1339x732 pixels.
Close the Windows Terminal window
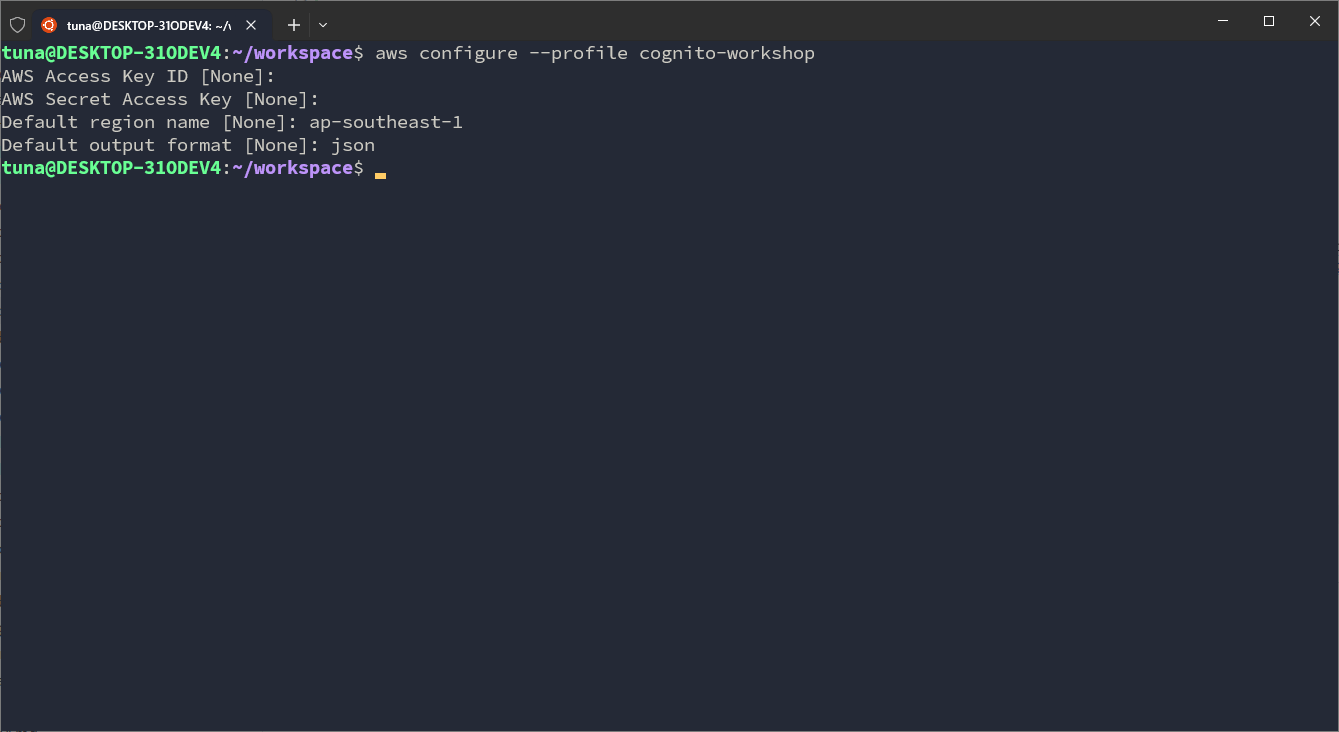[1315, 21]
